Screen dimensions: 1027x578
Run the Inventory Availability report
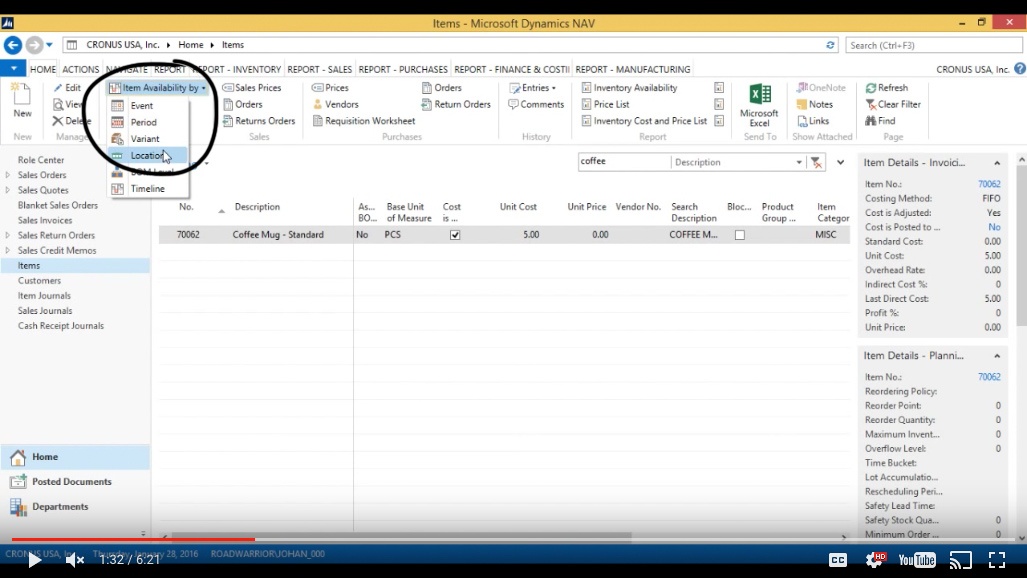tap(629, 88)
